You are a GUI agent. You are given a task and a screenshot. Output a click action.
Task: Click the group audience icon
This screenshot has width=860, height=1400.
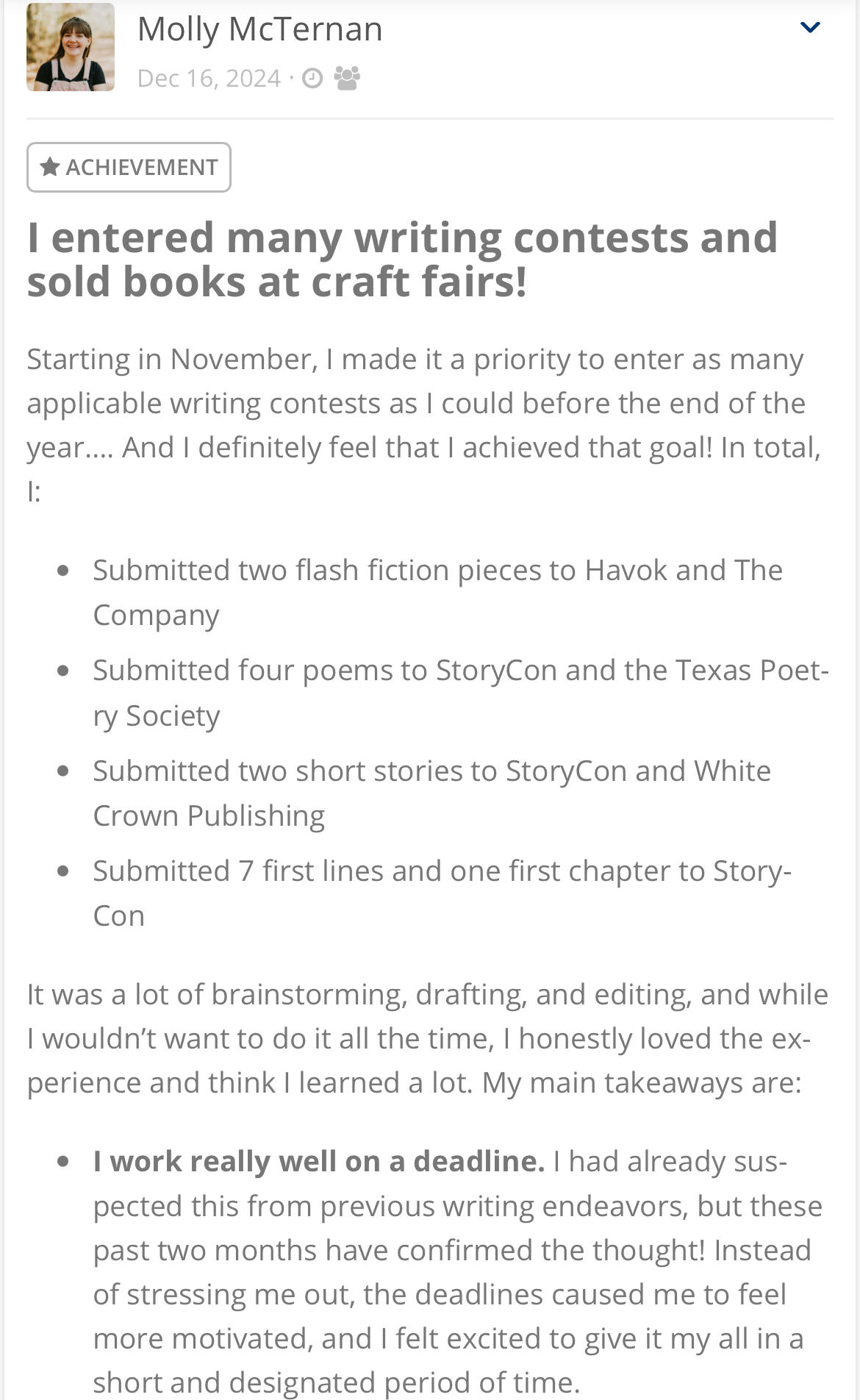(347, 78)
